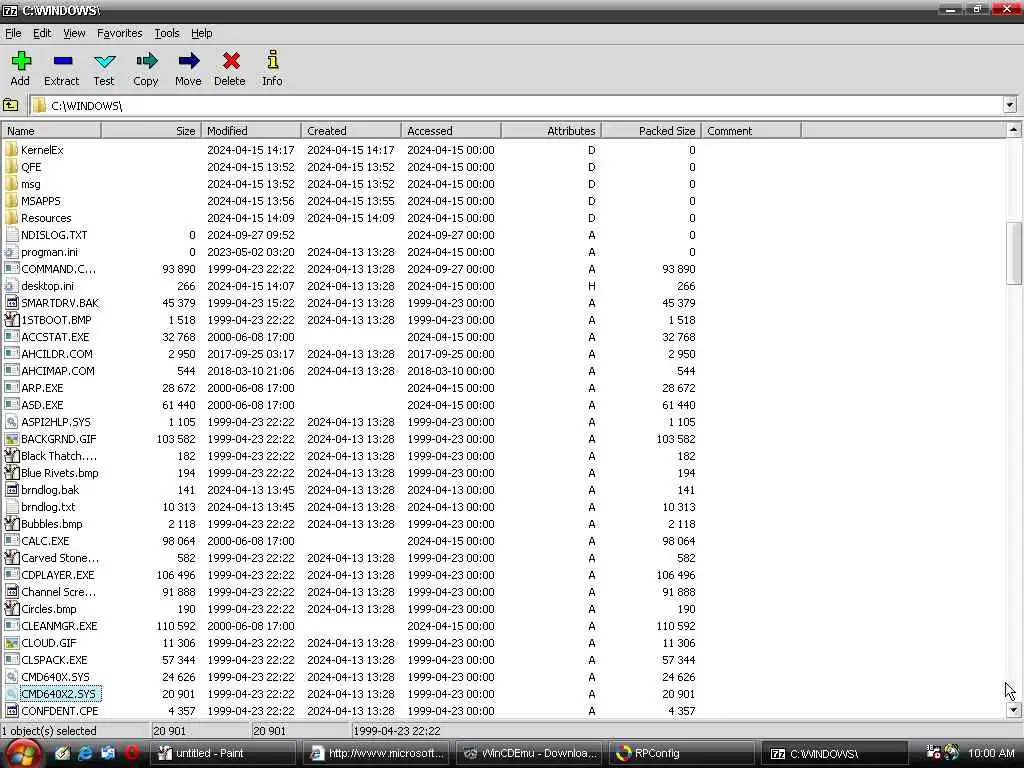Open the File menu
Screen dimensions: 1024x768
coord(13,33)
